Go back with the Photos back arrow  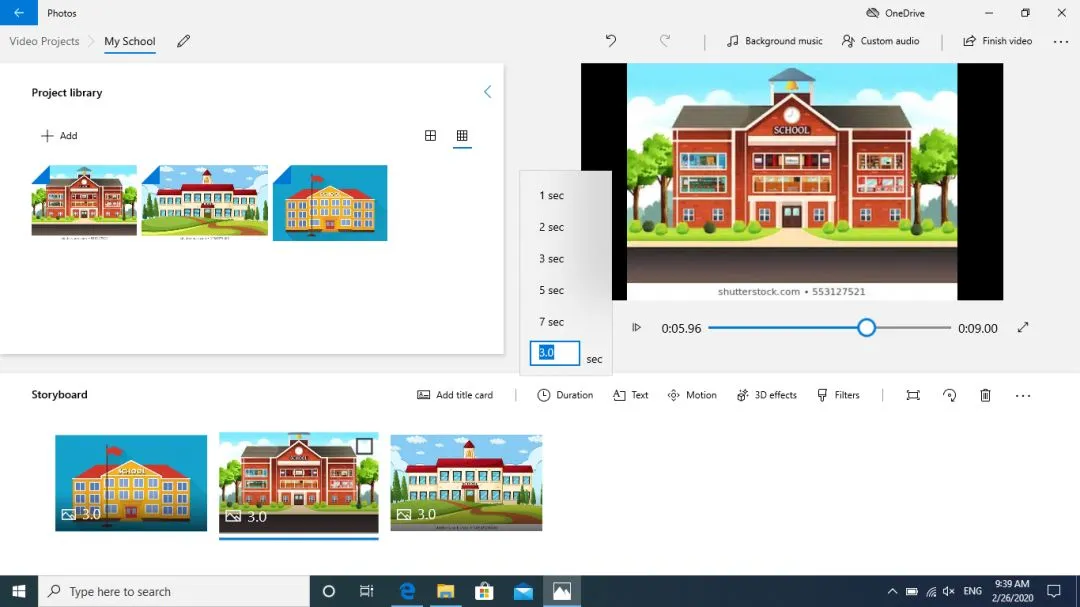point(19,12)
